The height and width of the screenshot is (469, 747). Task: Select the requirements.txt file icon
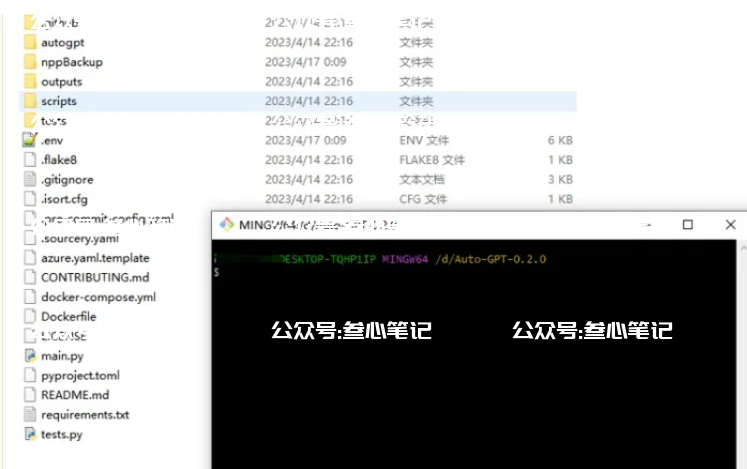click(30, 414)
